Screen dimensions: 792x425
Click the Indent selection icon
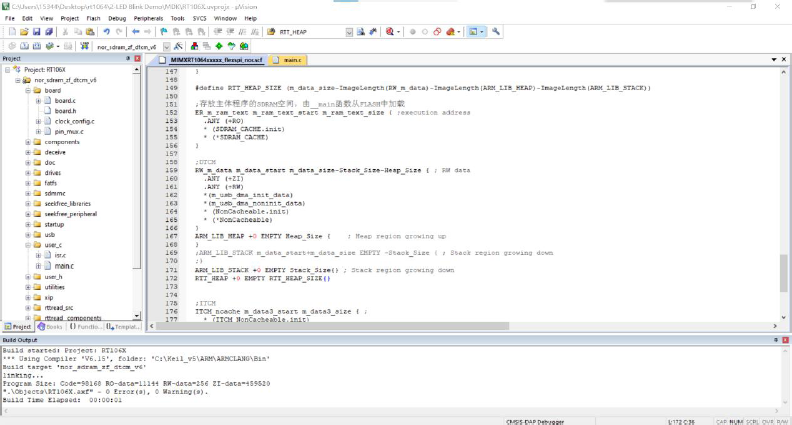click(218, 31)
